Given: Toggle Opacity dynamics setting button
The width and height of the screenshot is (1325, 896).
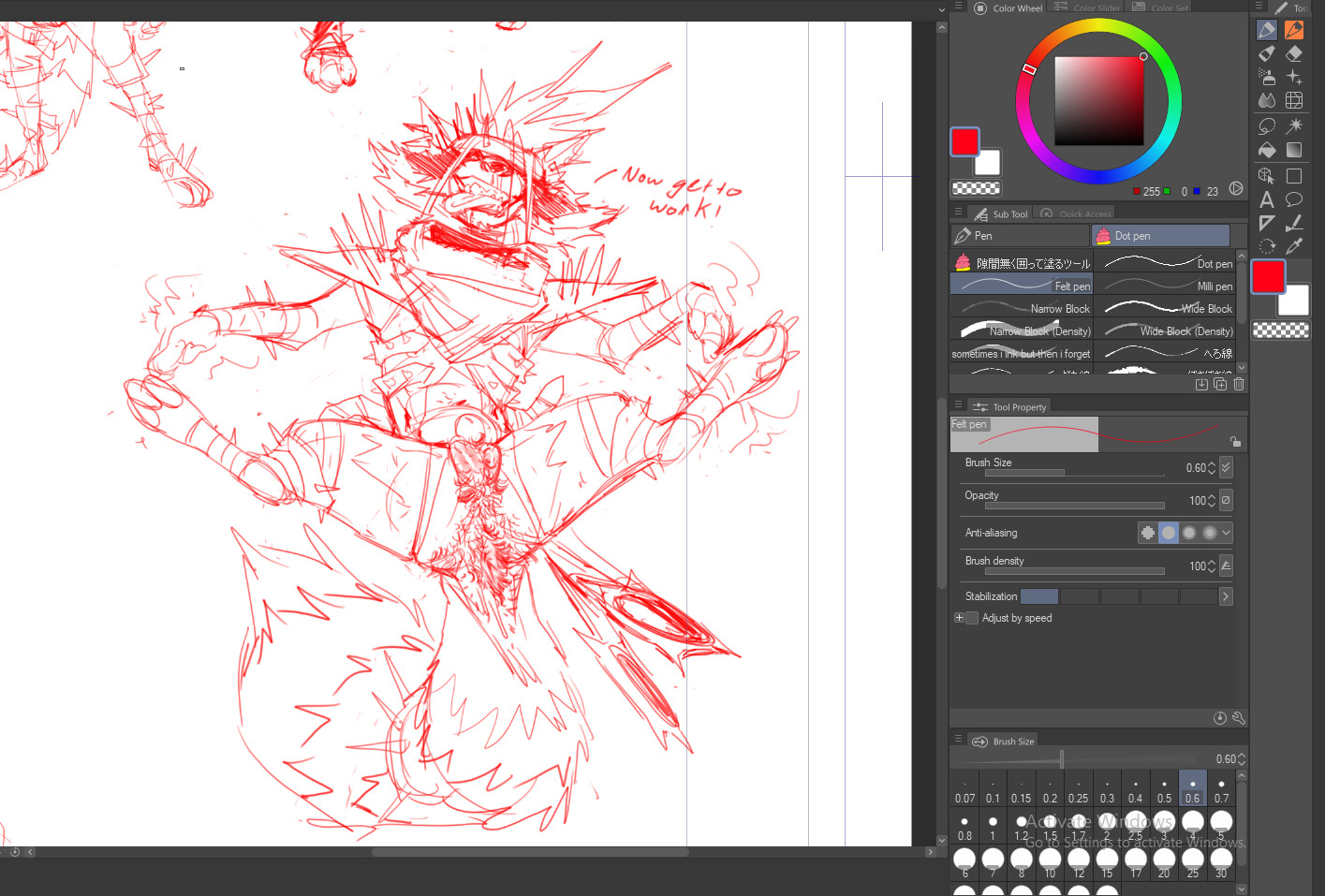Looking at the screenshot, I should (x=1226, y=500).
